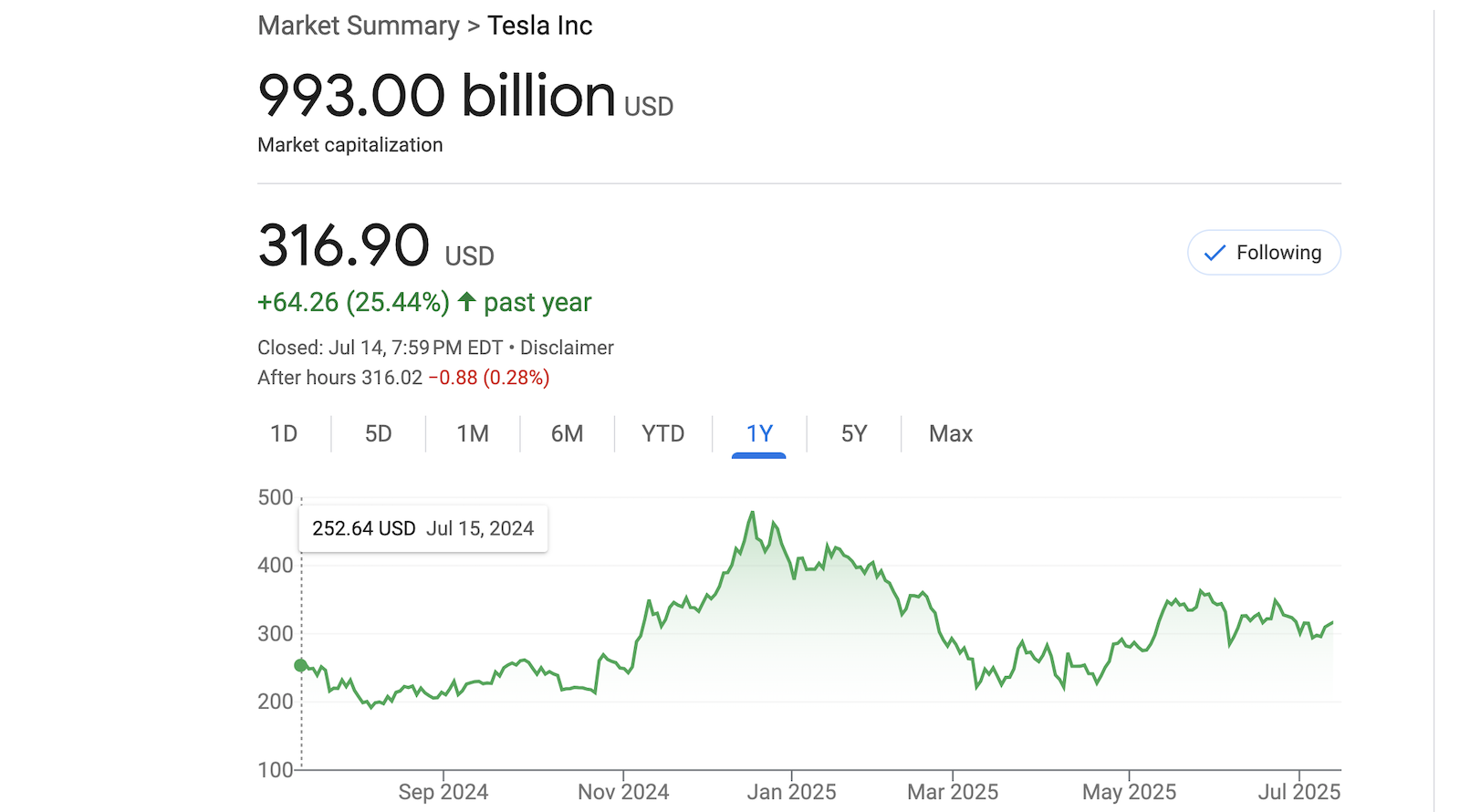Select the 6M time range
The image size is (1460, 812).
567,434
